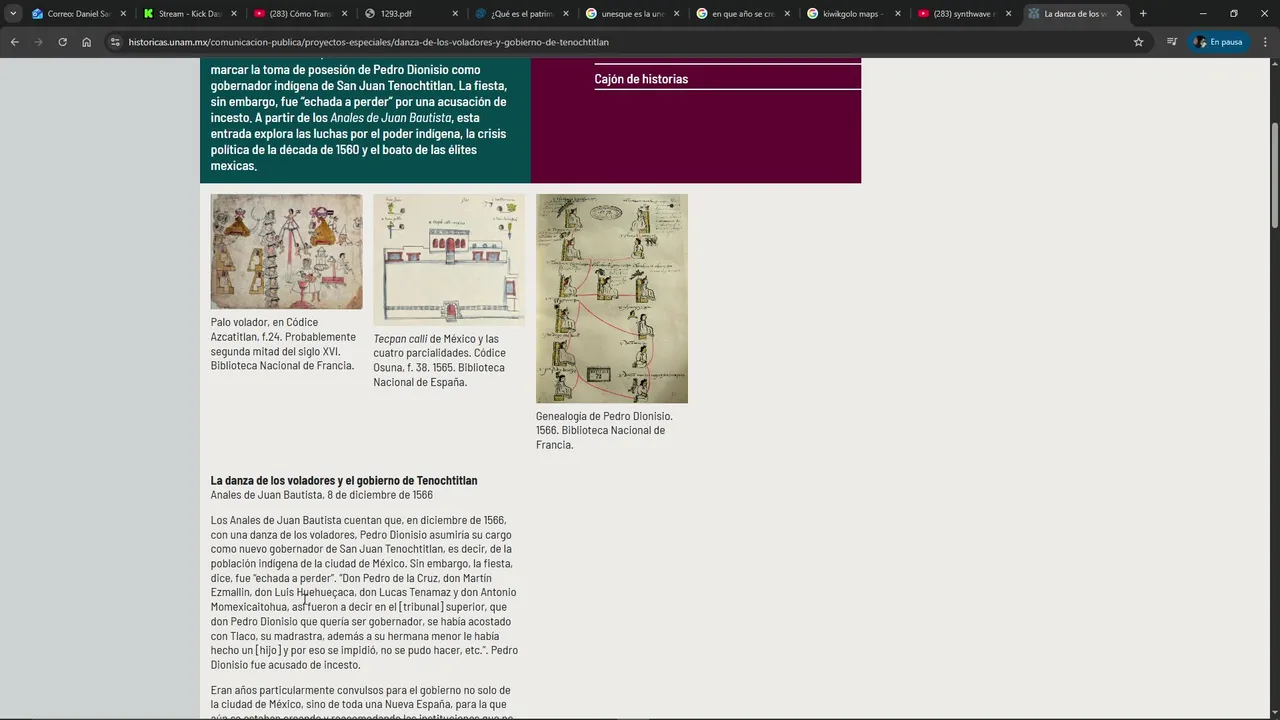
Task: Click heading 'La danza de los voladores y el gobierno'
Action: [344, 481]
